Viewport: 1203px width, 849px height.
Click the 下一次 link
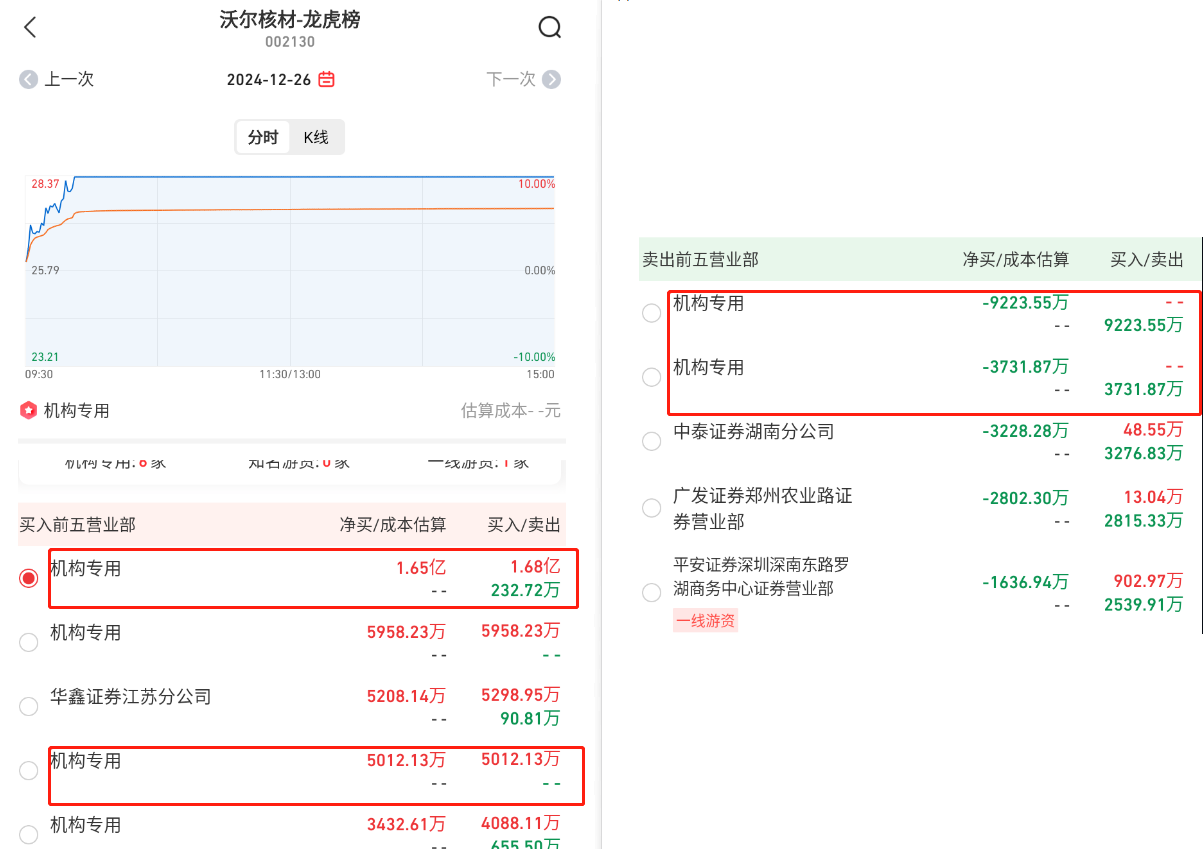[x=511, y=80]
